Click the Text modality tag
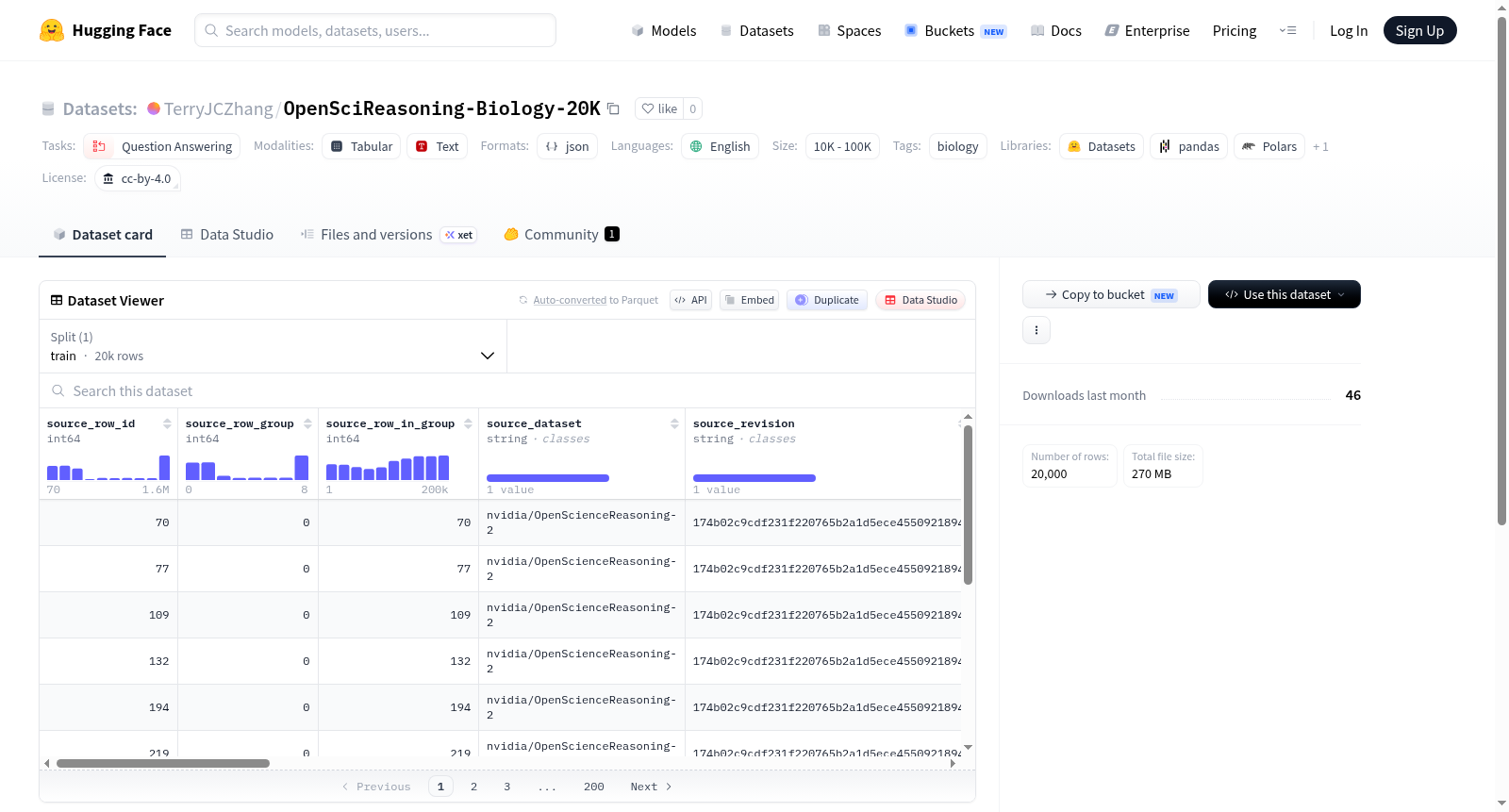 (438, 146)
